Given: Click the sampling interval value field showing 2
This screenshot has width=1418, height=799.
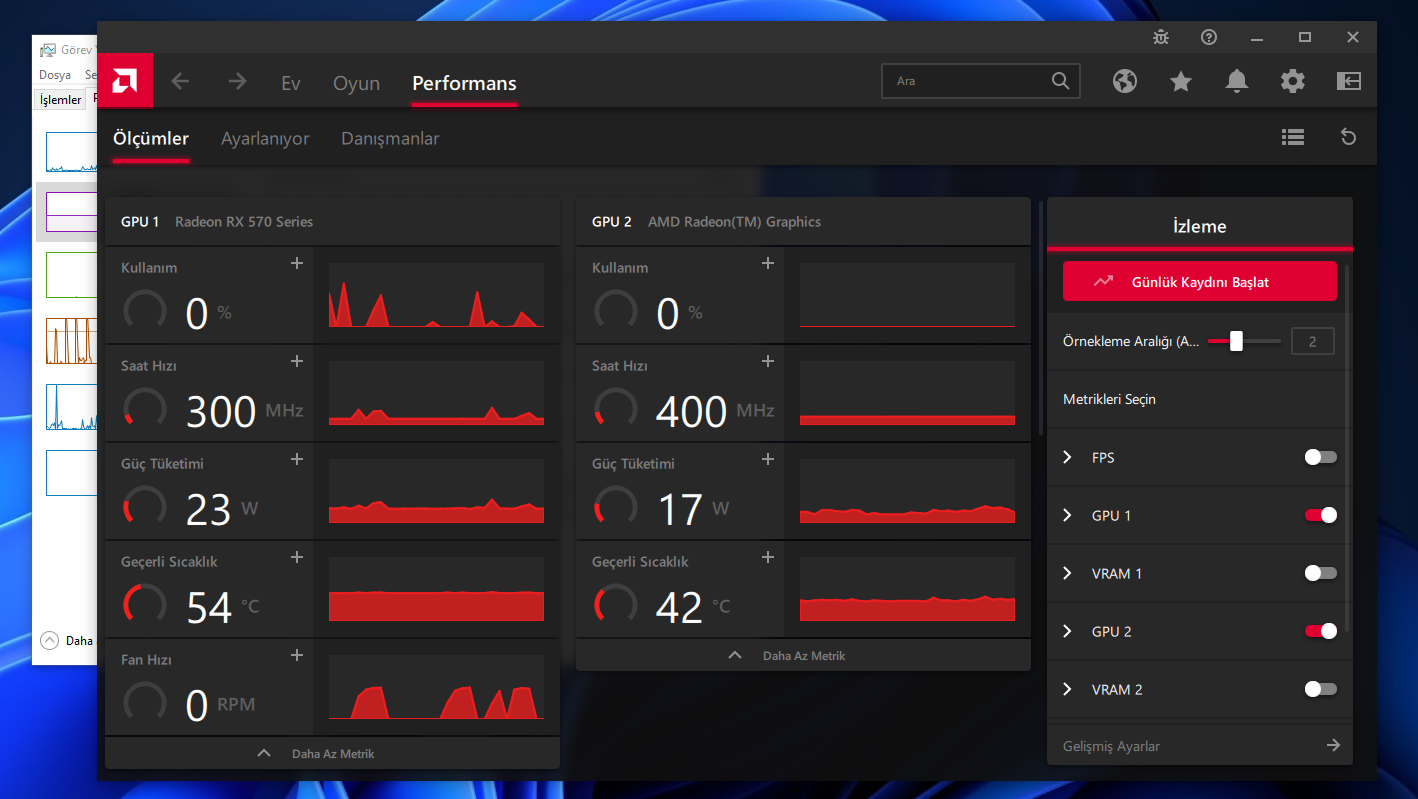Looking at the screenshot, I should 1313,341.
